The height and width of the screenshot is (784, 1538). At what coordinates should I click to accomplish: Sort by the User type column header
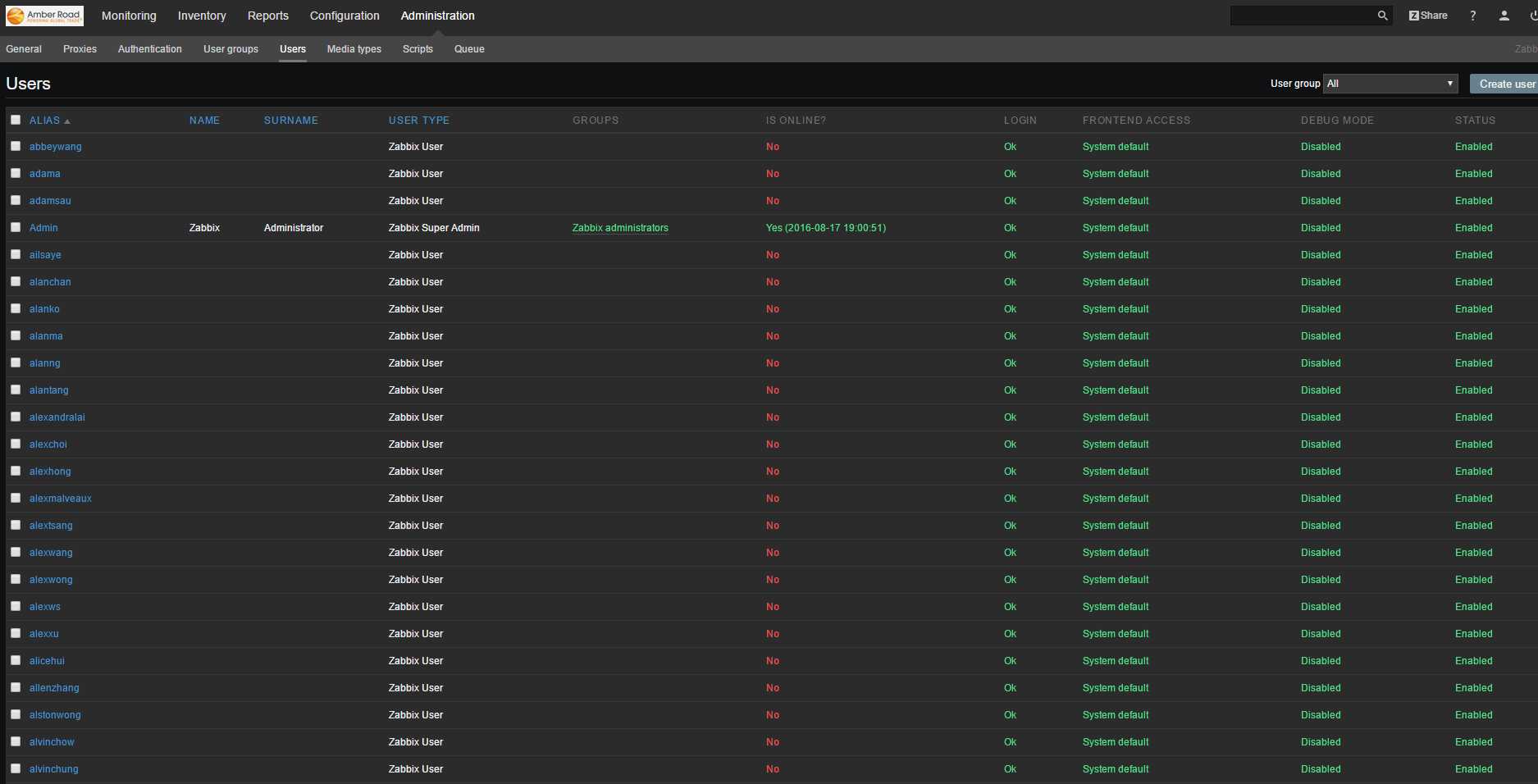[419, 121]
